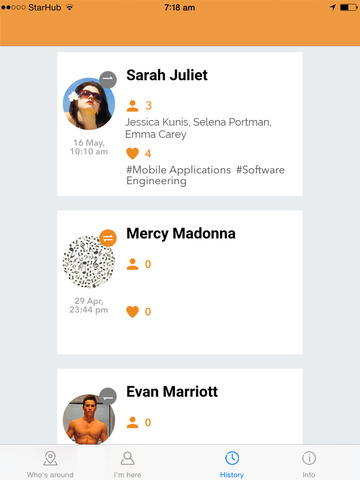The height and width of the screenshot is (480, 360).
Task: Open Sarah Juliet's name heading
Action: pyautogui.click(x=167, y=75)
